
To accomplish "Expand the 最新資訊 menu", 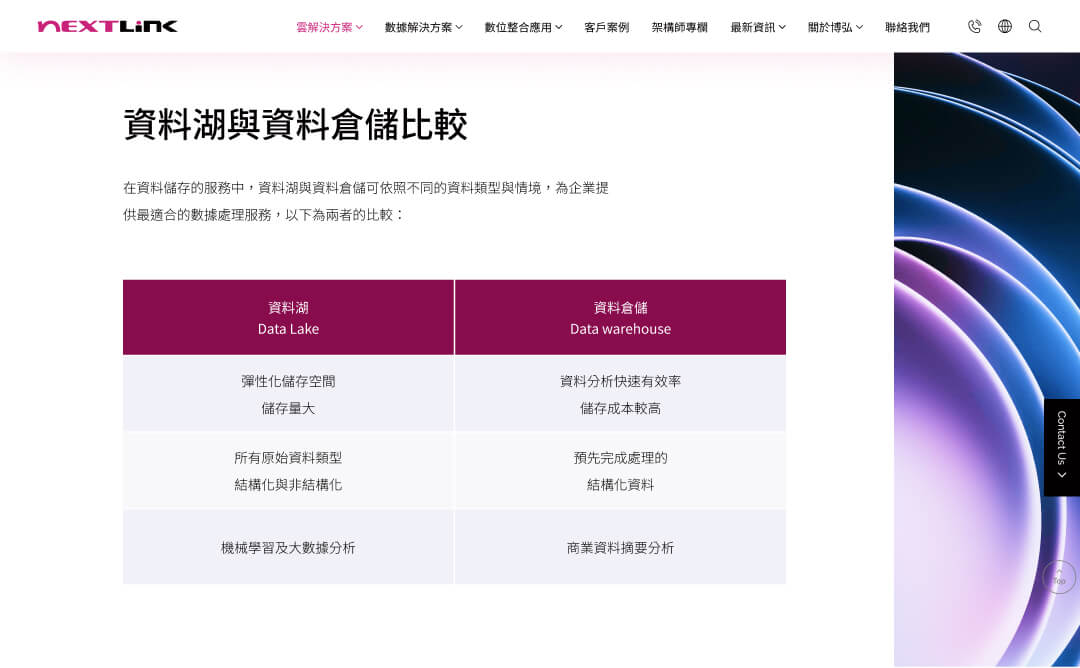I will pyautogui.click(x=757, y=27).
